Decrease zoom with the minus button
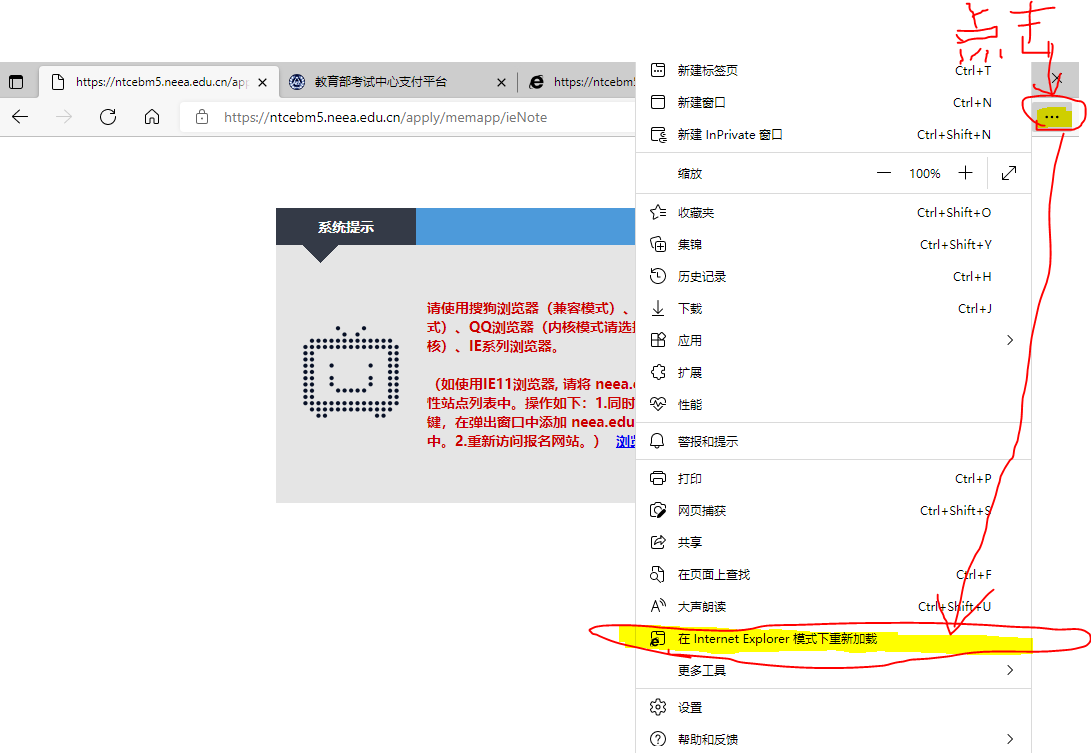 (884, 173)
